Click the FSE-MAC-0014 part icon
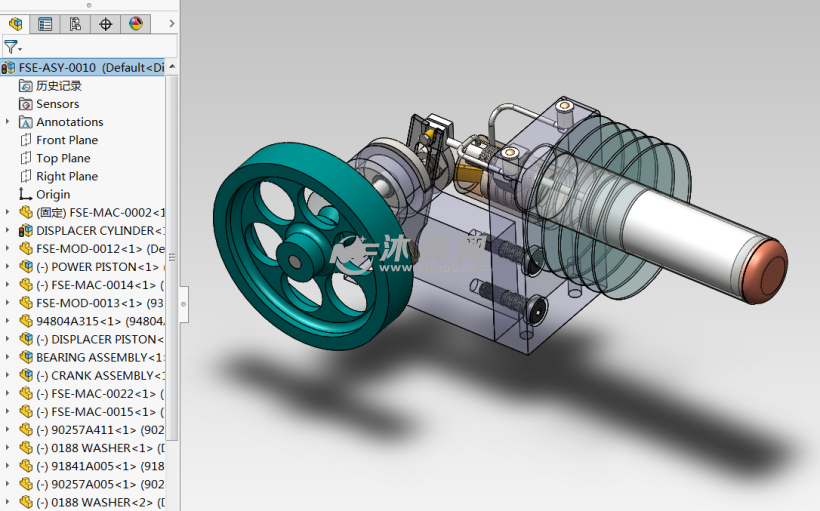 (x=26, y=285)
